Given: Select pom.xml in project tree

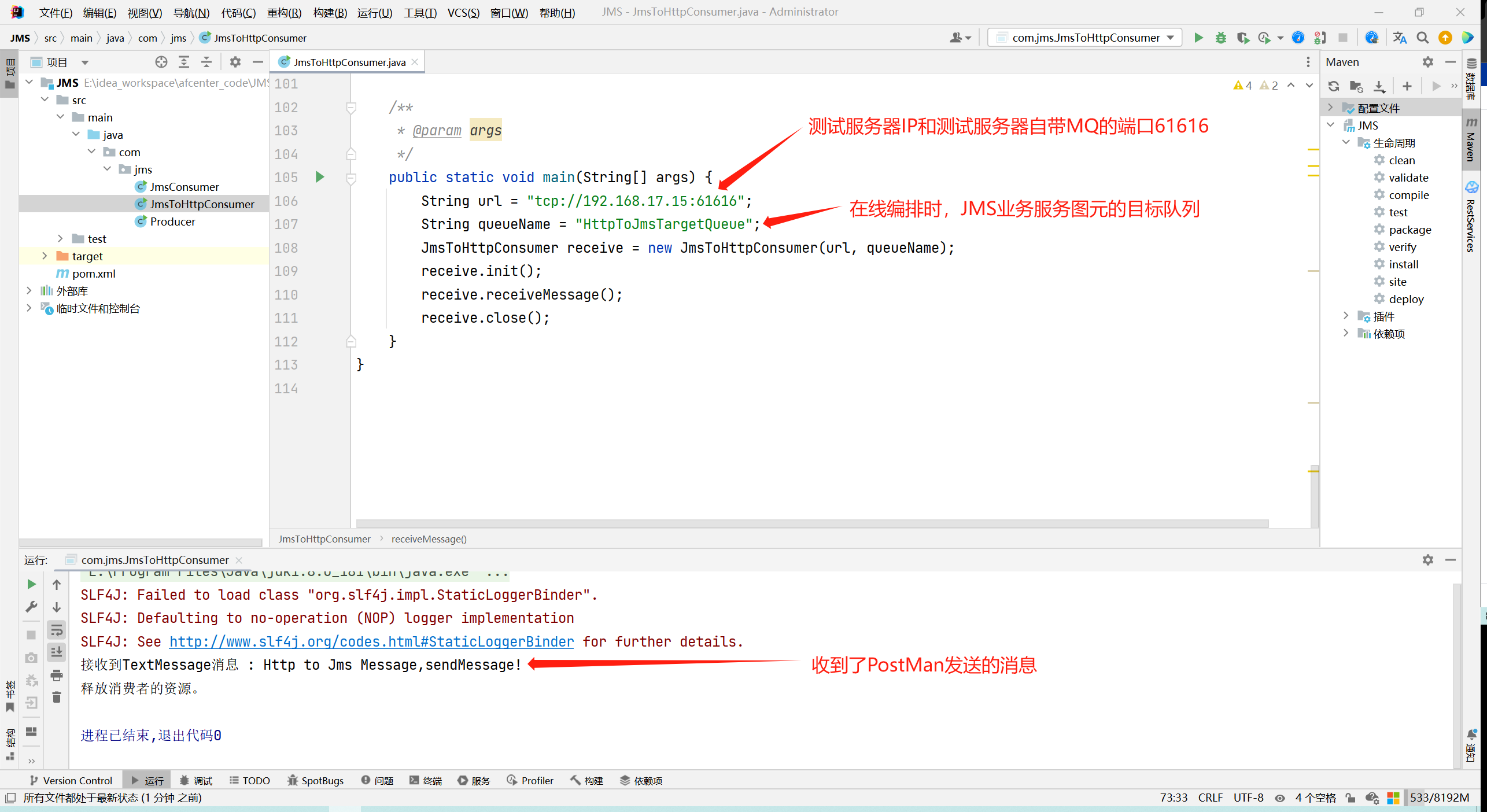Looking at the screenshot, I should click(93, 274).
